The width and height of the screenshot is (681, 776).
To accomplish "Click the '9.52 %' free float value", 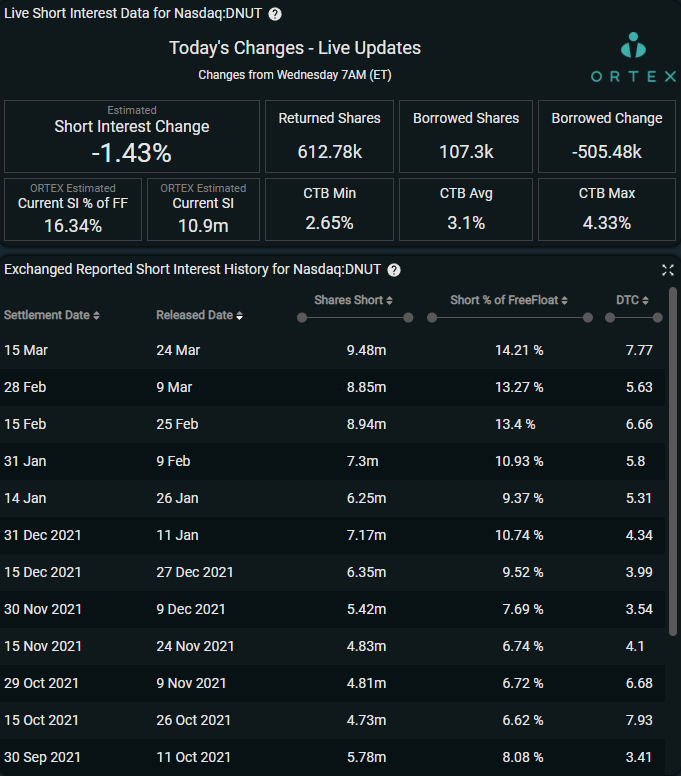I will (x=523, y=572).
